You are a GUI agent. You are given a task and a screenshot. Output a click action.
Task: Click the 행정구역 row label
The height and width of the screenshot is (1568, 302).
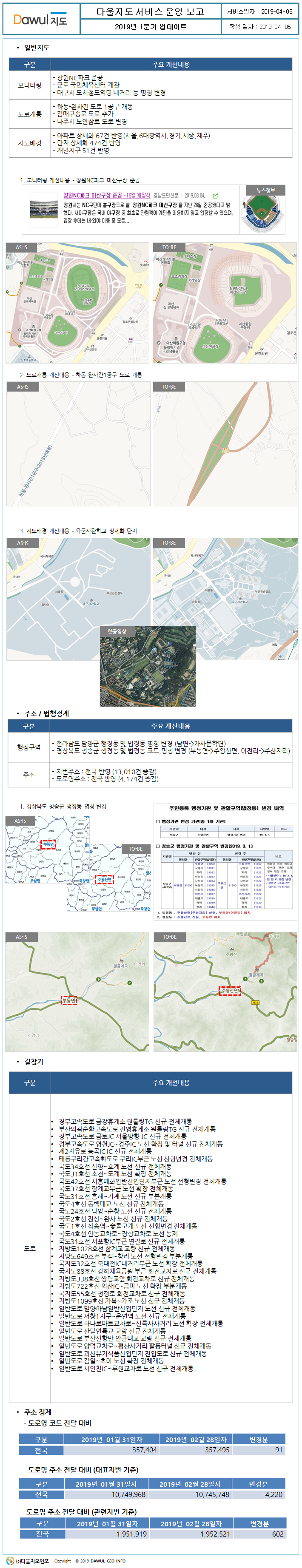tap(28, 747)
